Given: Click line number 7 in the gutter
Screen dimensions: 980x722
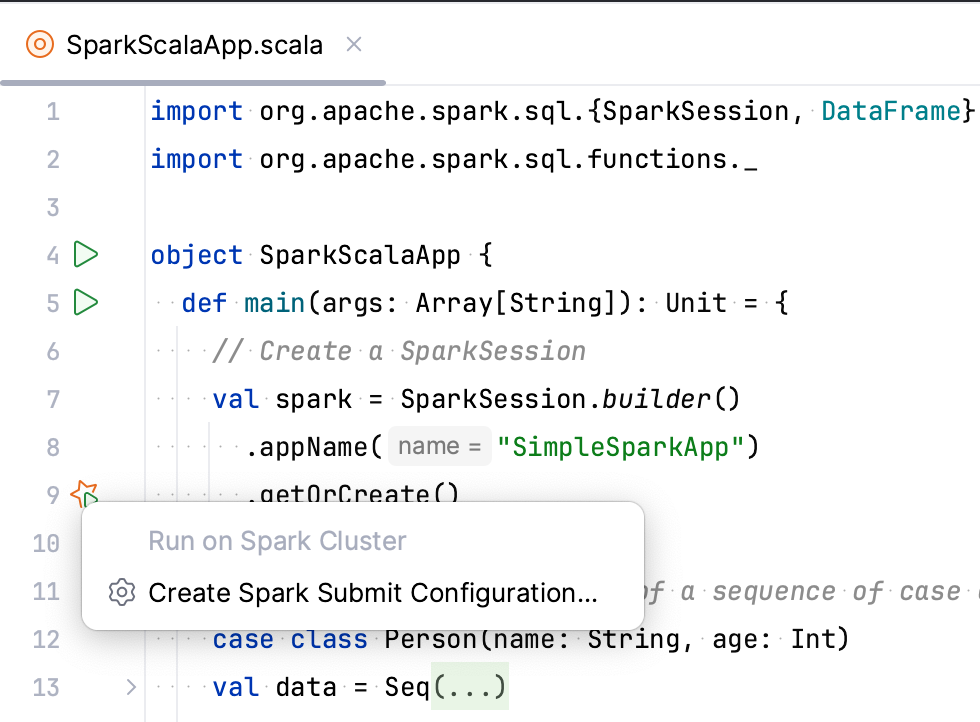Looking at the screenshot, I should 53,399.
